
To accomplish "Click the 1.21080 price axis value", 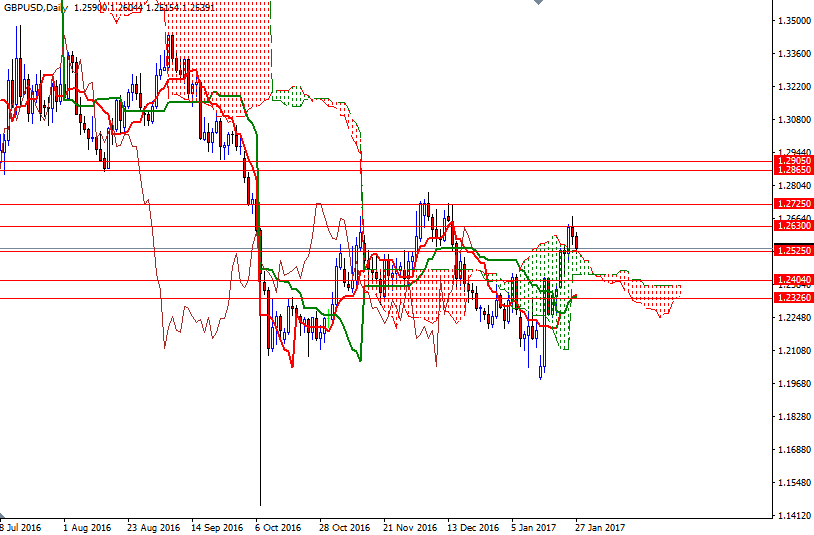I will point(794,351).
